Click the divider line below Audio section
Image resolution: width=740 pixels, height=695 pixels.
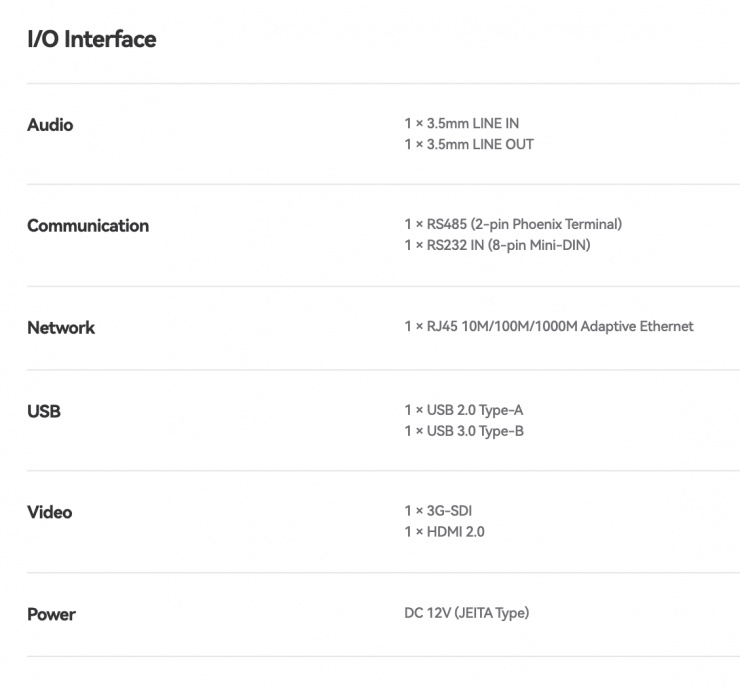[383, 184]
